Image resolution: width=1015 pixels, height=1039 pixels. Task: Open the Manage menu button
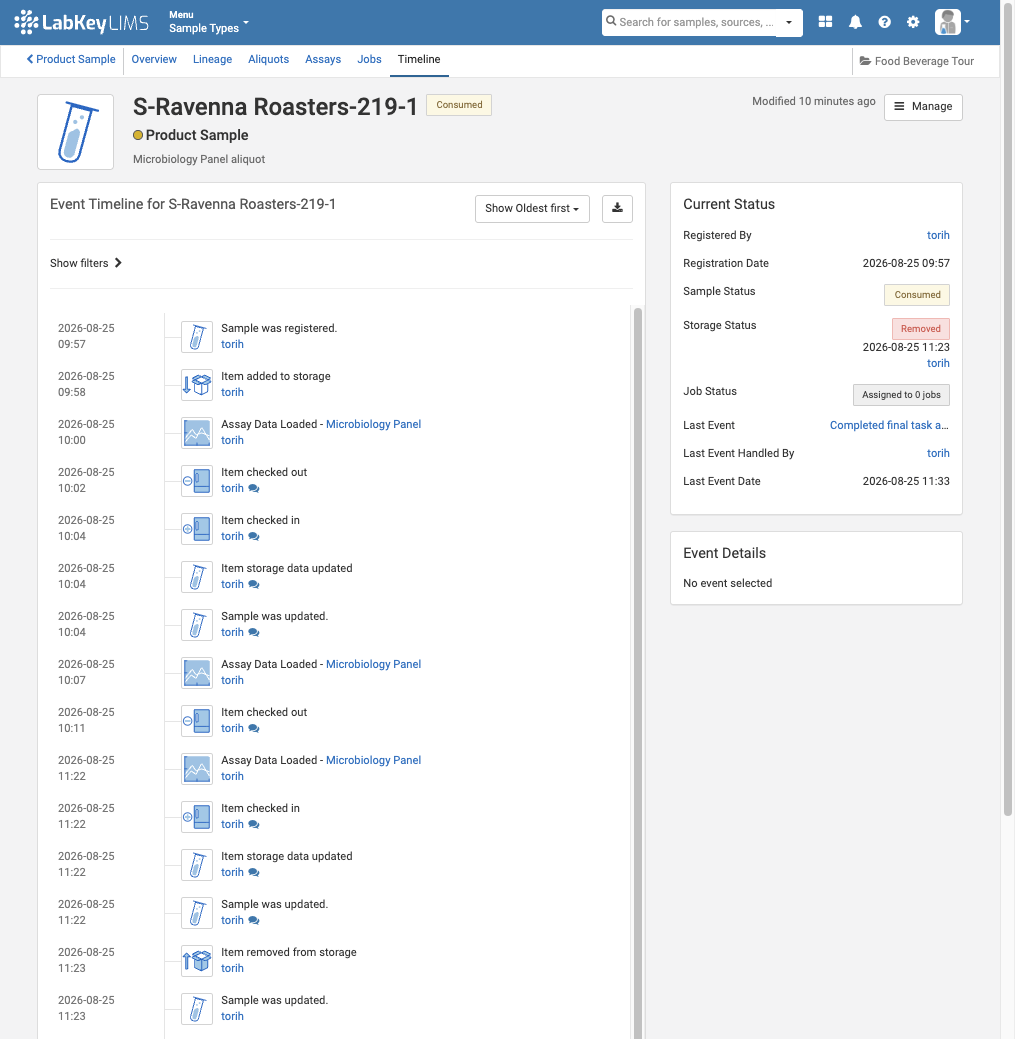tap(923, 107)
